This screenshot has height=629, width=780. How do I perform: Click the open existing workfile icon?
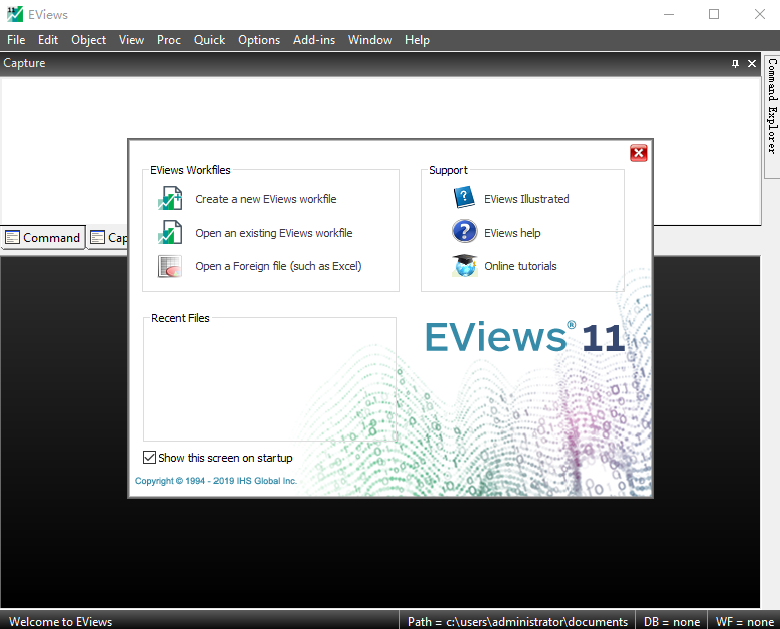point(169,233)
